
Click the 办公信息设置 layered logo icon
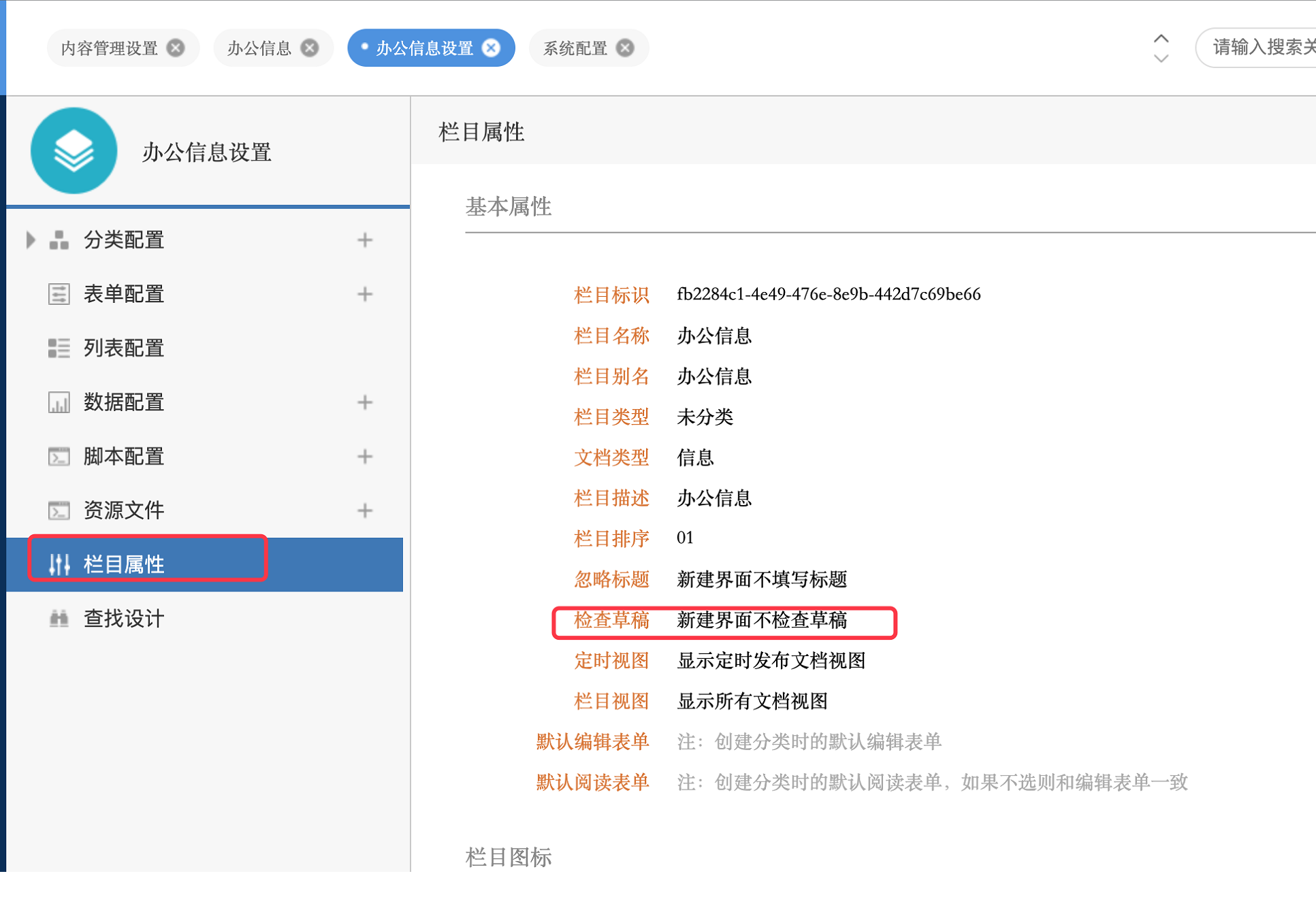point(74,150)
